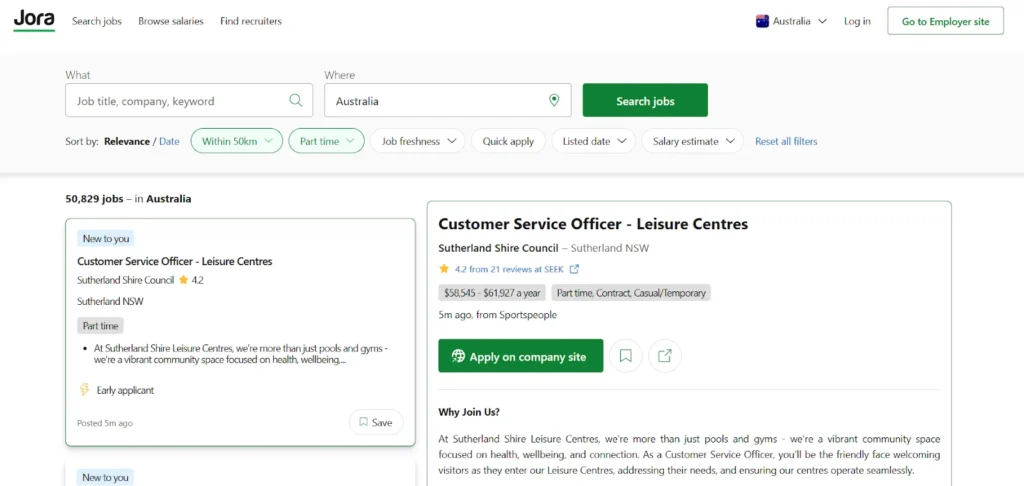Click Apply on company site

point(520,356)
